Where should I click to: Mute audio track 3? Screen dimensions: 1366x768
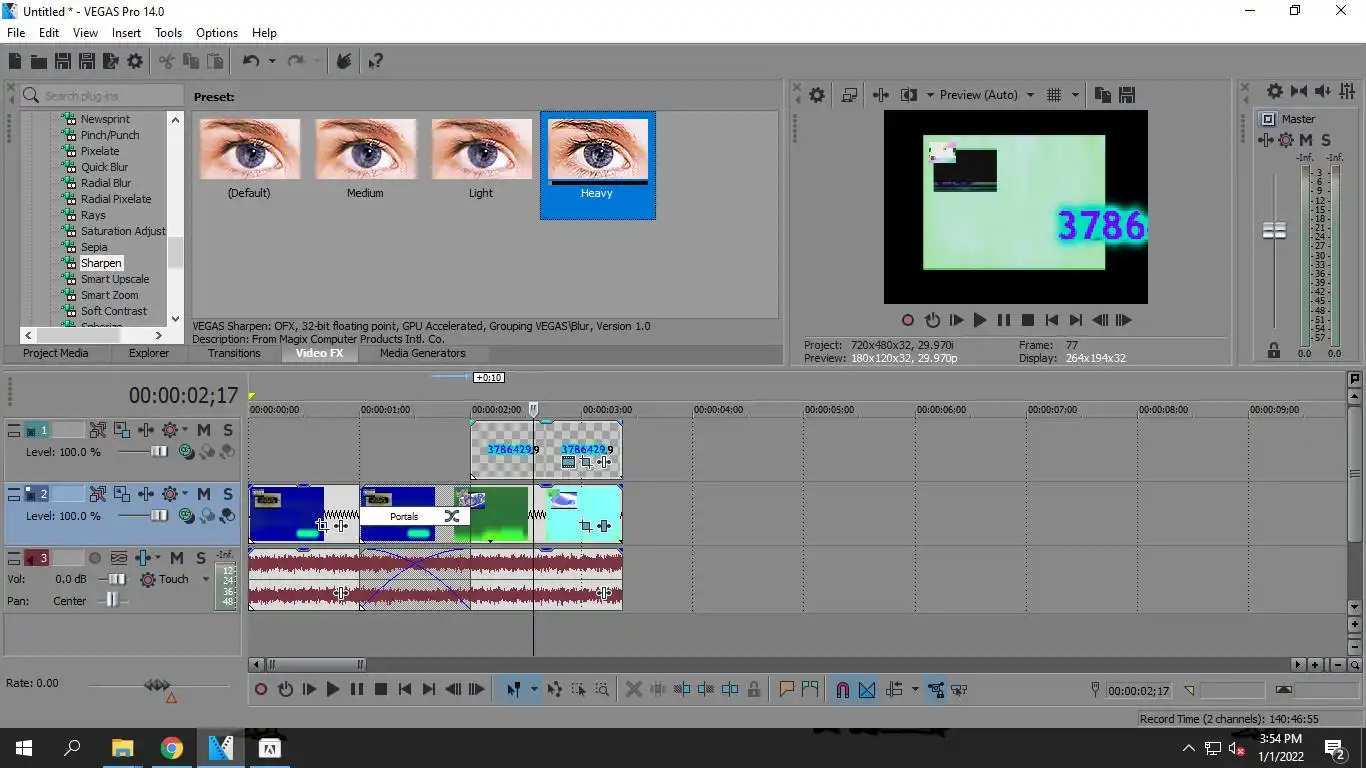click(x=177, y=558)
